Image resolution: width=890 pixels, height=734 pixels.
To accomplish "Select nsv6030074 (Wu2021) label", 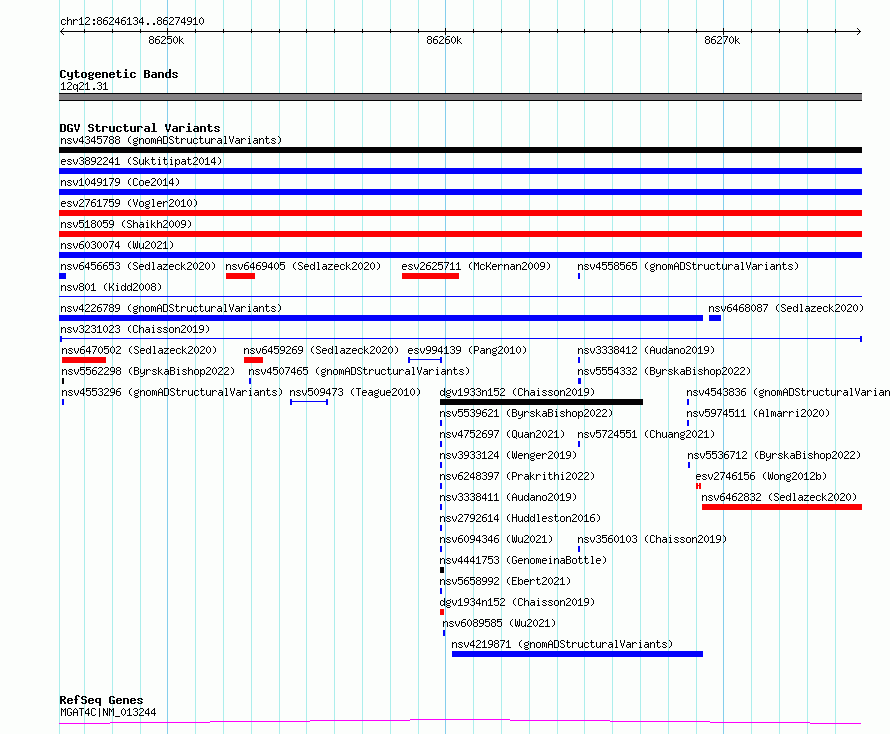I will (117, 245).
